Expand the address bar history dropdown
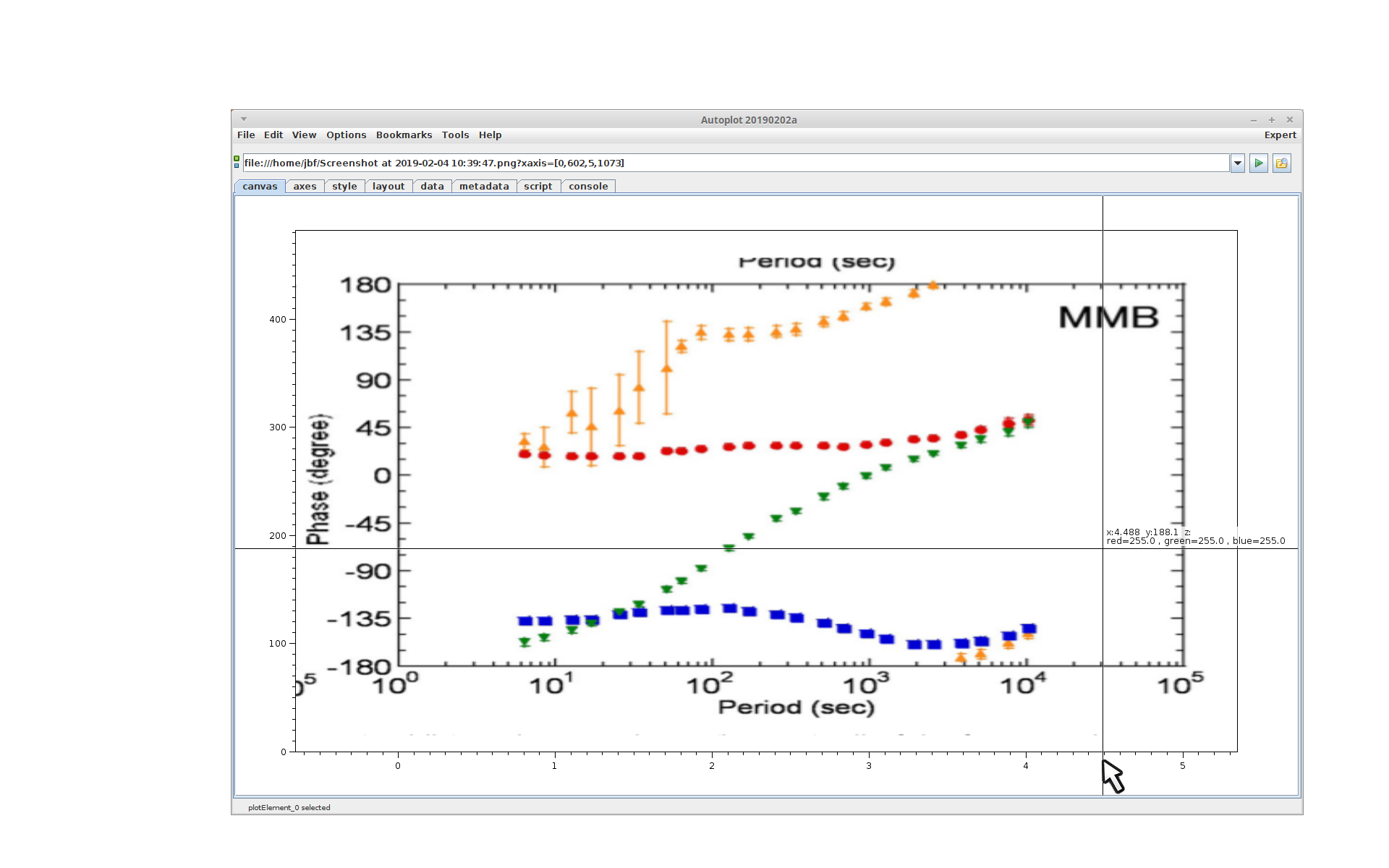 pos(1238,163)
